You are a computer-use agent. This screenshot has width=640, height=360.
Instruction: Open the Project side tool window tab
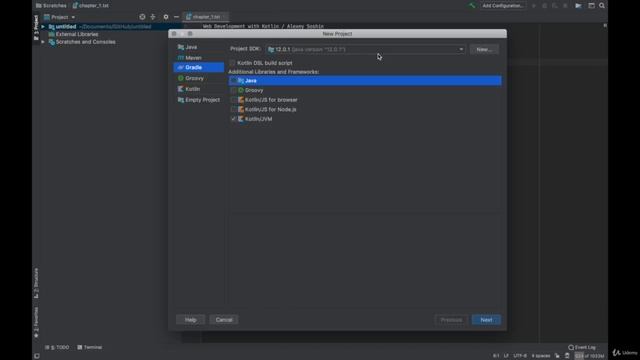pyautogui.click(x=36, y=27)
